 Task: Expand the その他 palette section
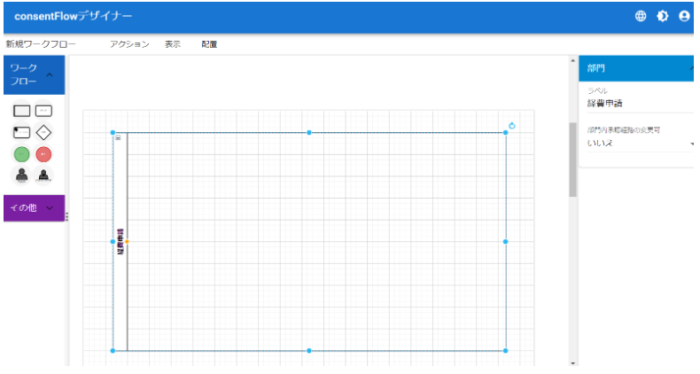tap(50, 208)
